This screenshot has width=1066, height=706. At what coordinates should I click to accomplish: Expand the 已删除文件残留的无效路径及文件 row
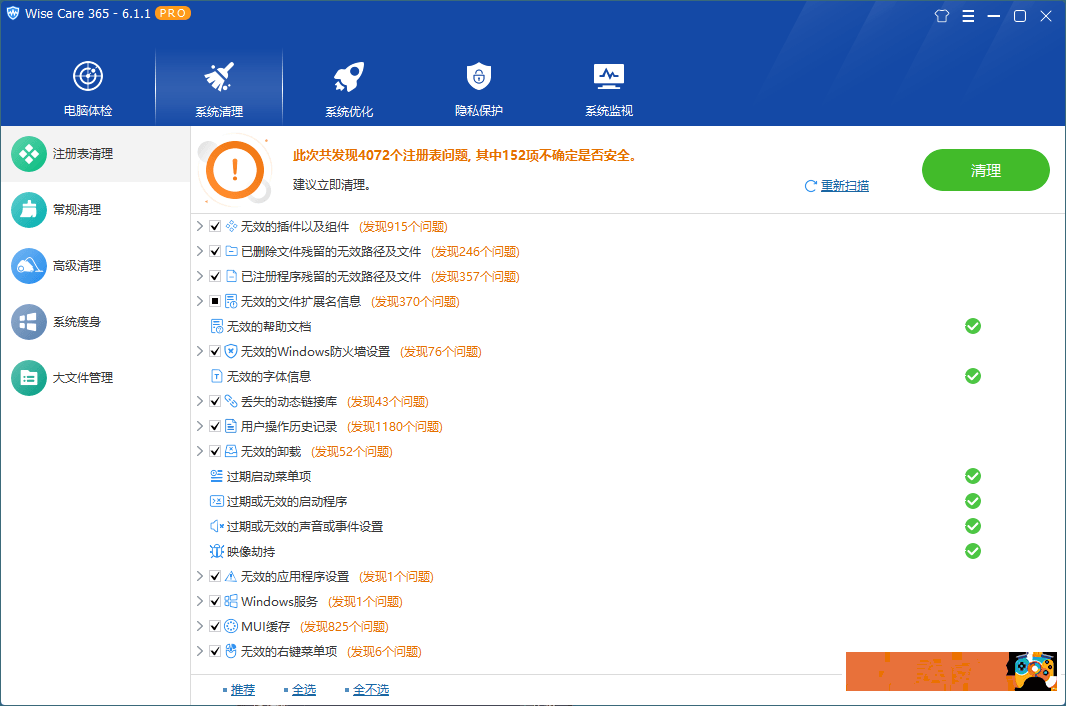coord(200,251)
